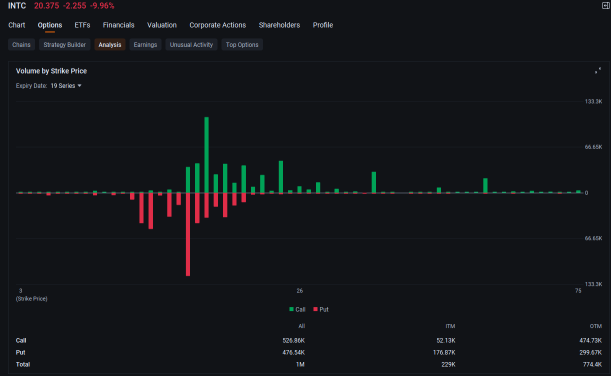Viewport: 611px width, 376px height.
Task: Click the green Call legend color square
Action: tap(291, 309)
